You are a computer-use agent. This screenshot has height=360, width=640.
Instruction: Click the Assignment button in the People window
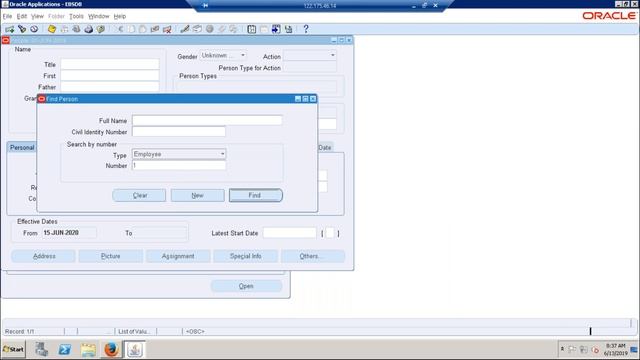tap(178, 256)
